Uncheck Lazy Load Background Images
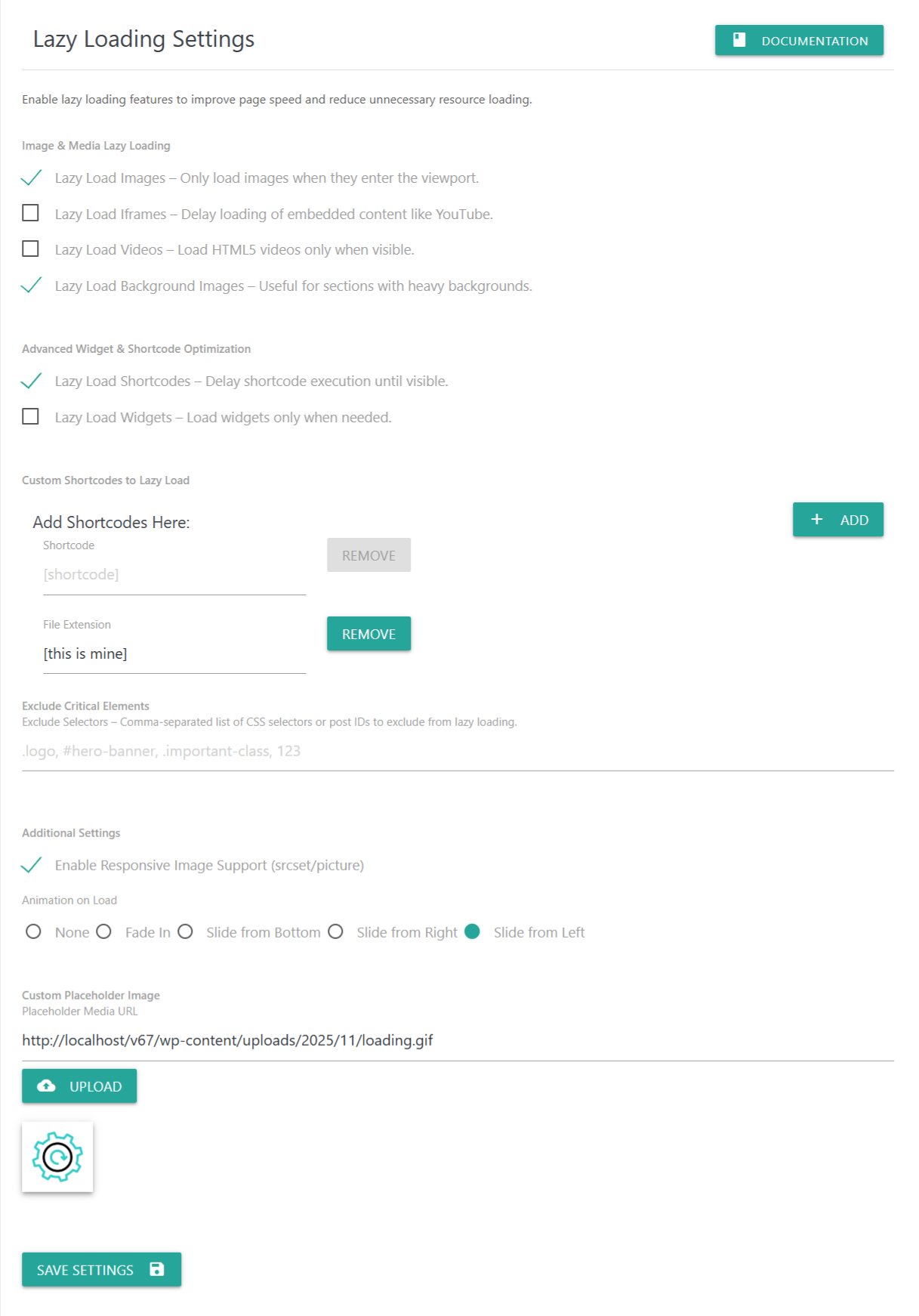 [31, 286]
